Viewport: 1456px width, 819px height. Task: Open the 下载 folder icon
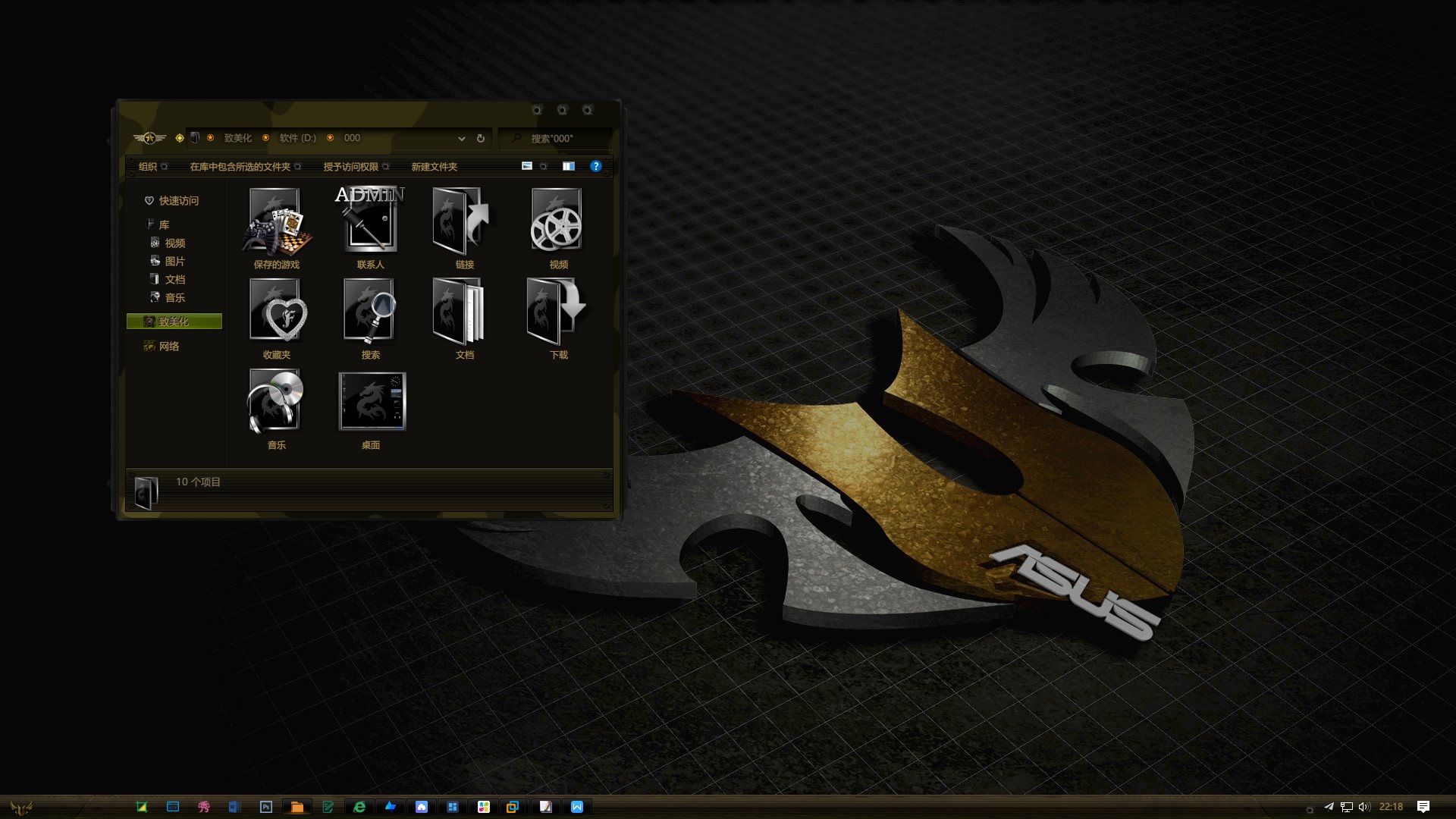pos(558,318)
